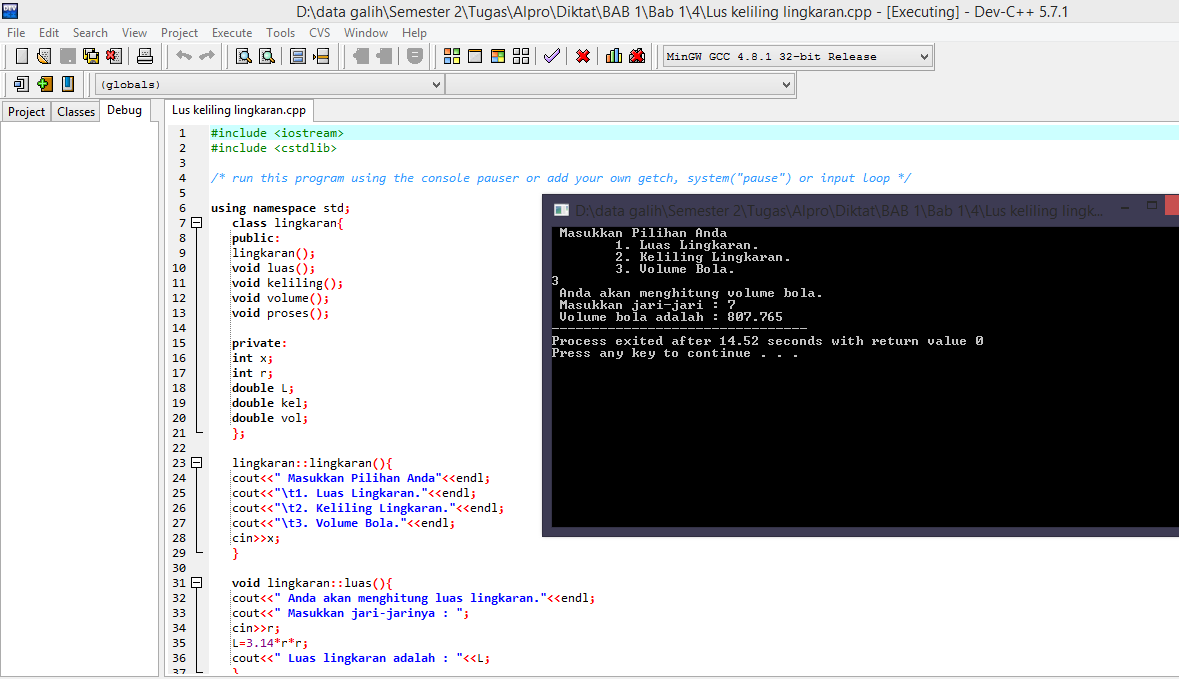The width and height of the screenshot is (1179, 679).
Task: Click the Close file icon with red X
Action: click(114, 56)
